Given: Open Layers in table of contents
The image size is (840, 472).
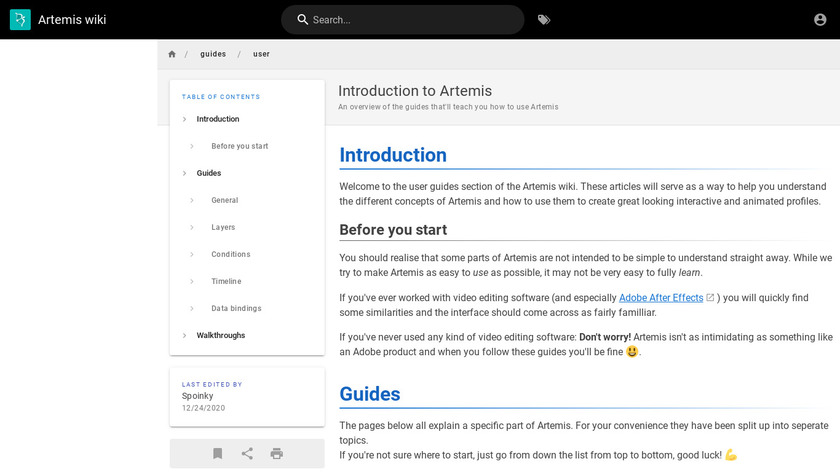Looking at the screenshot, I should pyautogui.click(x=223, y=227).
